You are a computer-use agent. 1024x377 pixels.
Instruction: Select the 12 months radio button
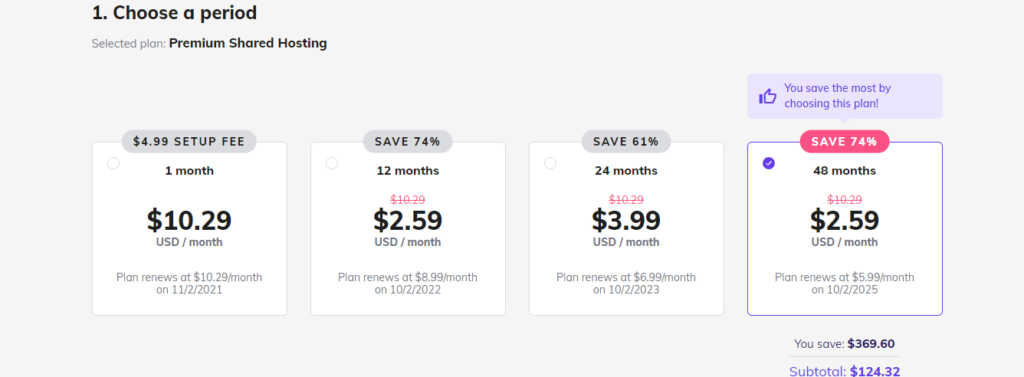pyautogui.click(x=332, y=163)
